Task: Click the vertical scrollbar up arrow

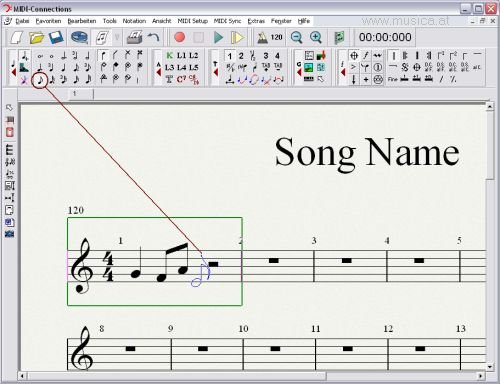Action: [489, 107]
